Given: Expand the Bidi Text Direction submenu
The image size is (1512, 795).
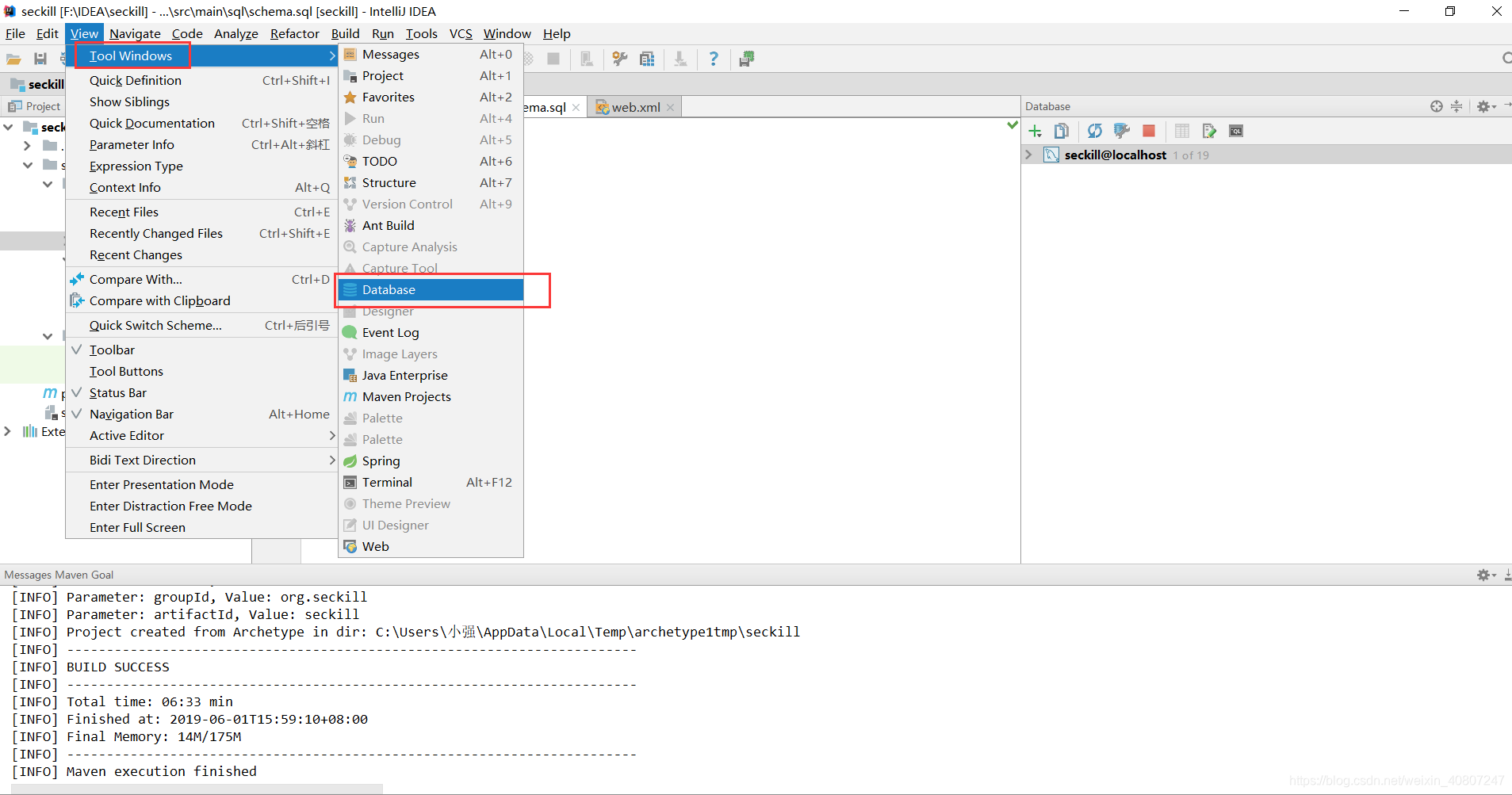Looking at the screenshot, I should tap(201, 460).
